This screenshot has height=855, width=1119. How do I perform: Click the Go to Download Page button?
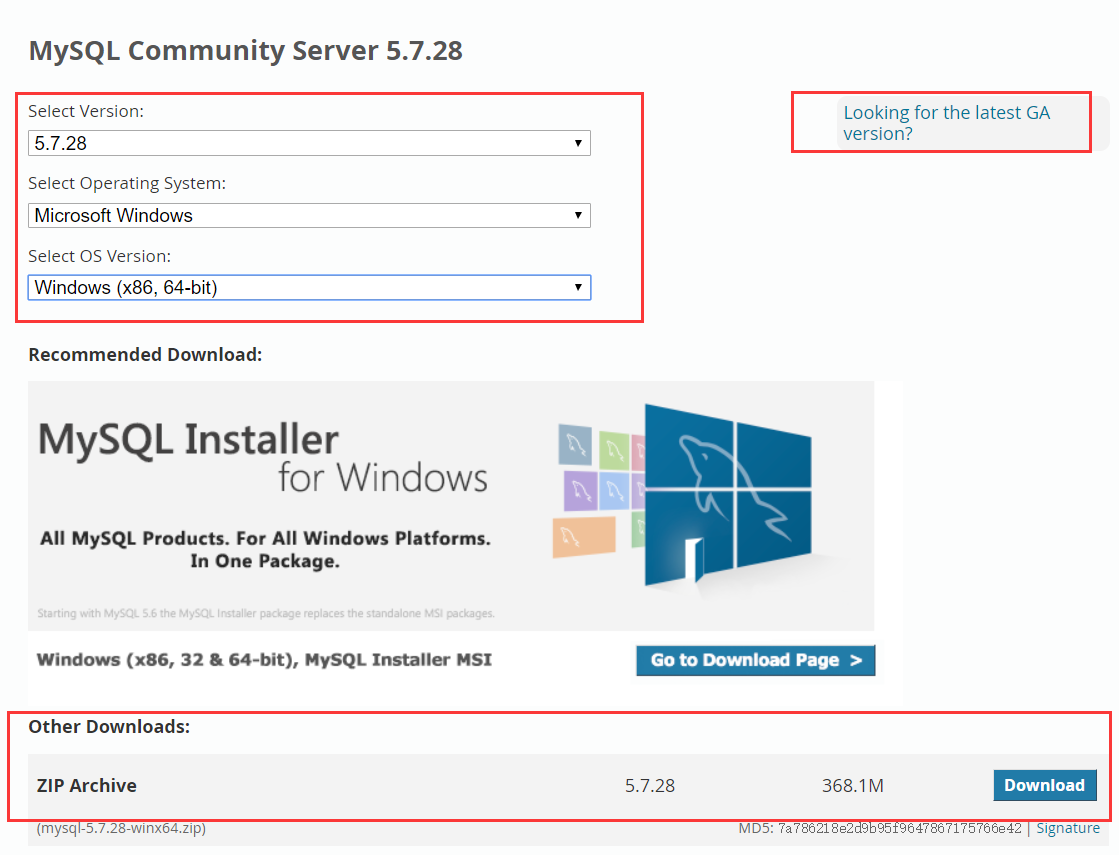756,660
